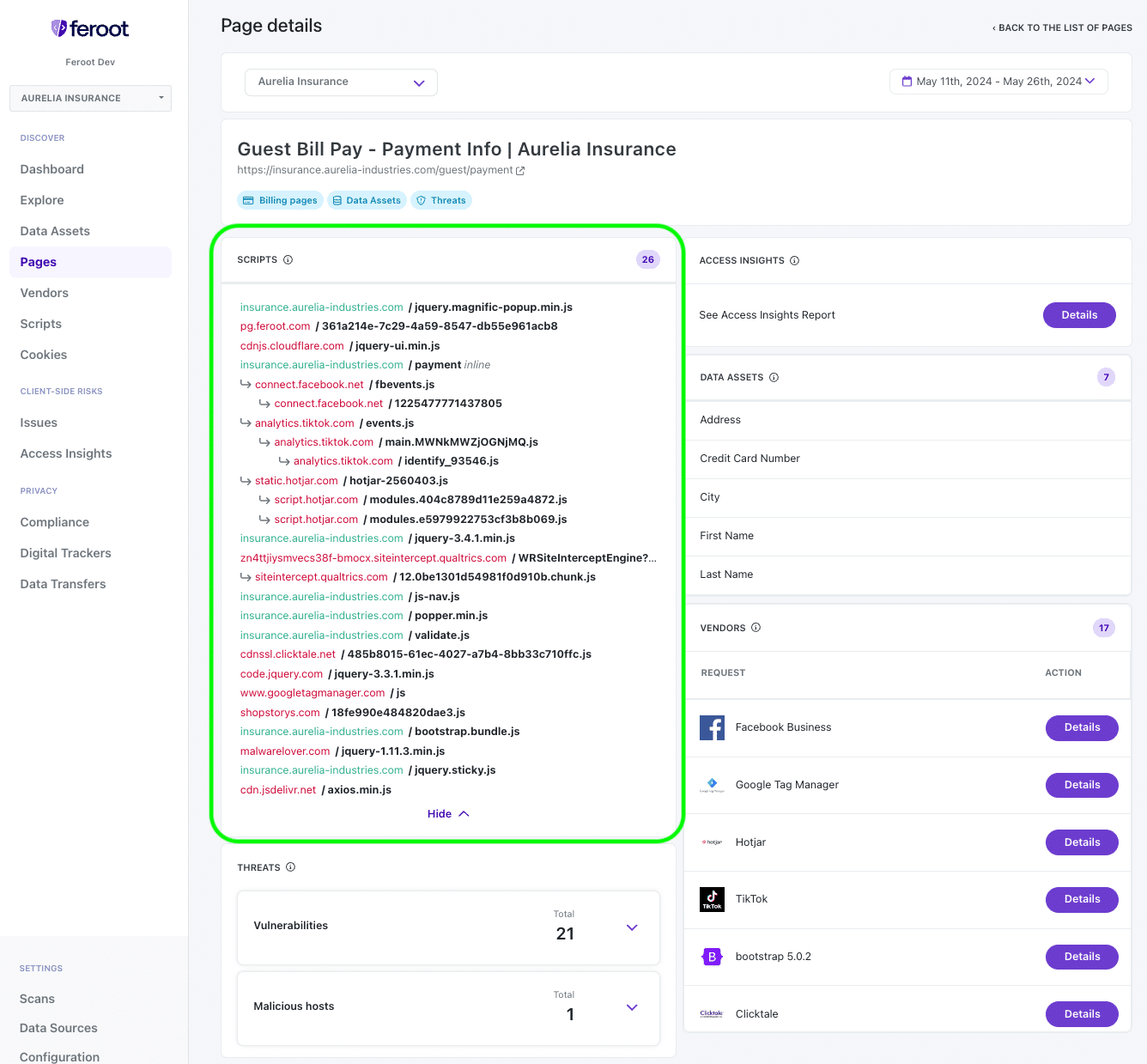Click the Billing pages tag
The width and height of the screenshot is (1147, 1064).
(x=280, y=200)
